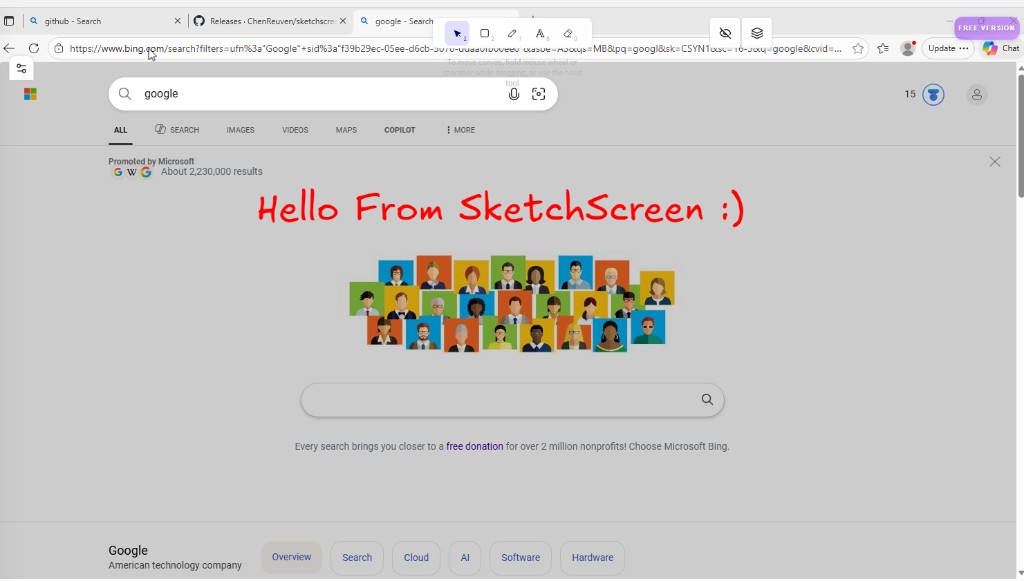Dismiss the promoted banner with X
Screen dimensions: 1024x581
[995, 162]
